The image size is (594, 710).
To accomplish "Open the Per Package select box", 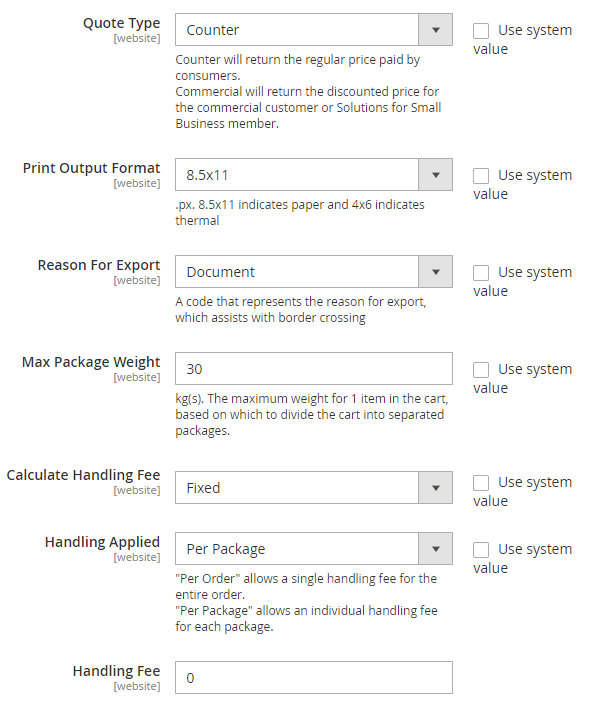I will (x=314, y=549).
